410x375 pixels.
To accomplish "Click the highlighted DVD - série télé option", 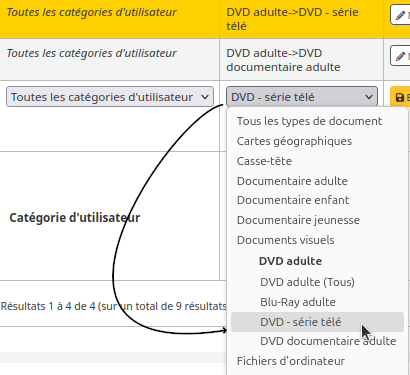I will coord(317,322).
